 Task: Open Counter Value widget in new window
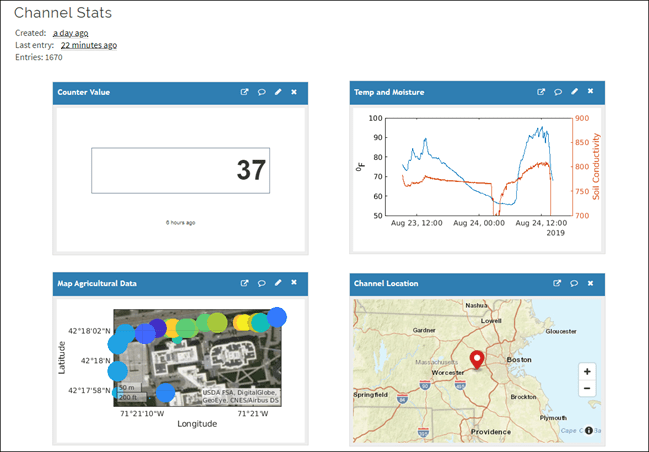[x=245, y=92]
